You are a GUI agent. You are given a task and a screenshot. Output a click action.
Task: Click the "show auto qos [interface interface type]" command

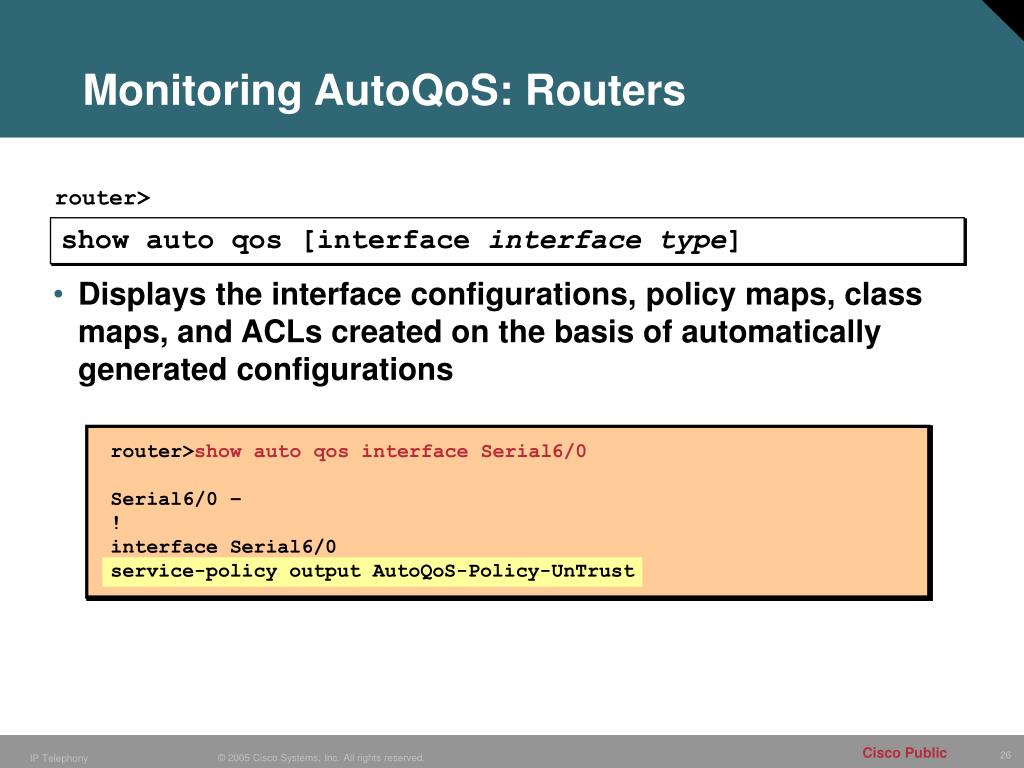pos(400,240)
